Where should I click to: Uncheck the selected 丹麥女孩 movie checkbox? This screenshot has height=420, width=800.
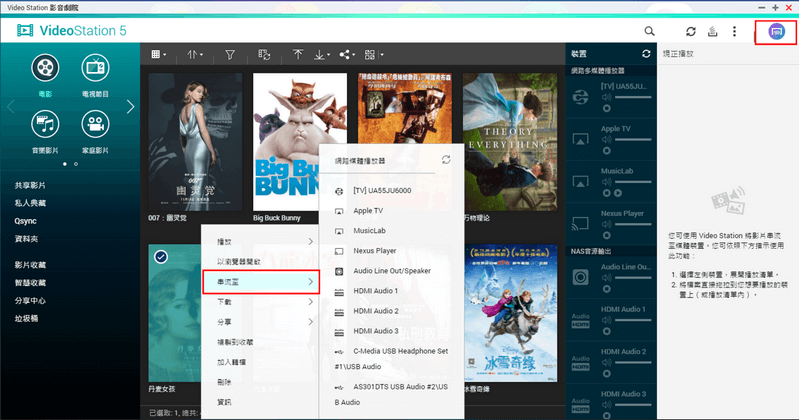(161, 257)
